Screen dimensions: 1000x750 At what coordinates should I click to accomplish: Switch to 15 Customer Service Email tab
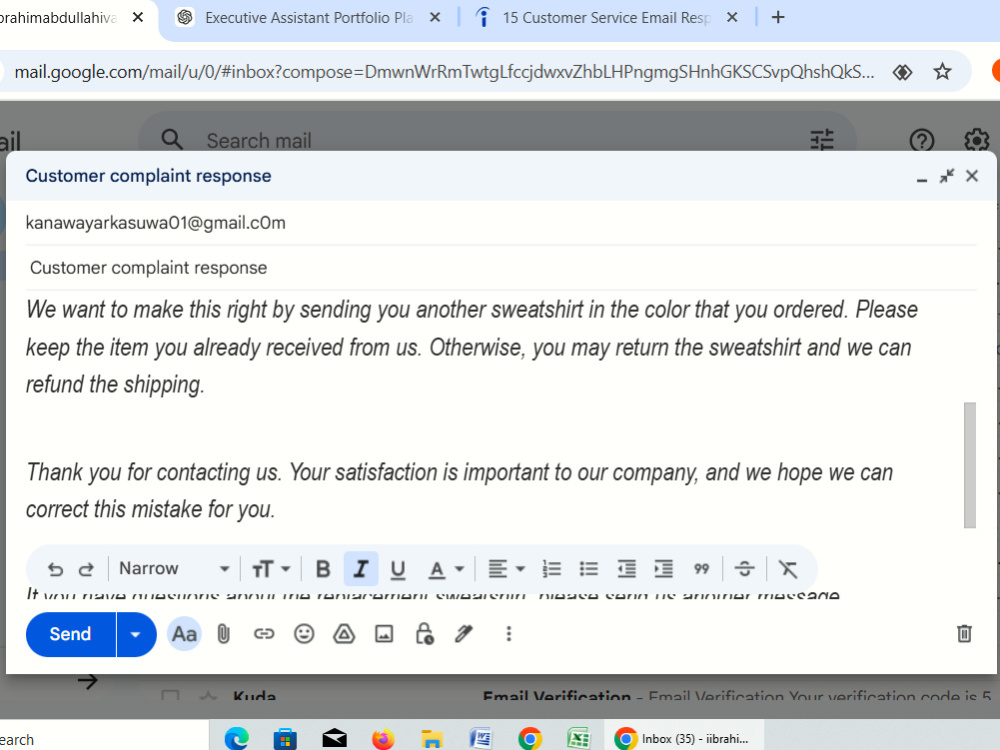(606, 18)
